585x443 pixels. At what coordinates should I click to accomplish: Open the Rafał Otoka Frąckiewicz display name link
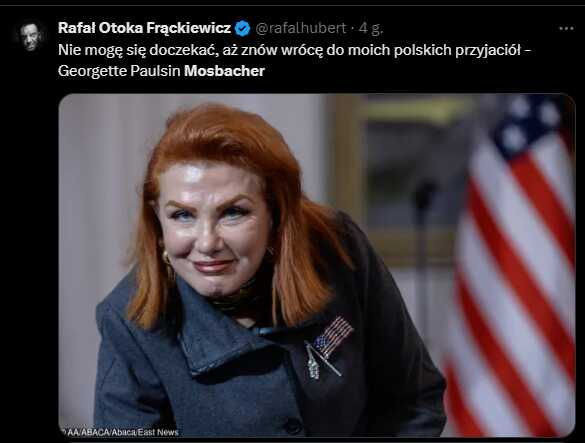(144, 28)
